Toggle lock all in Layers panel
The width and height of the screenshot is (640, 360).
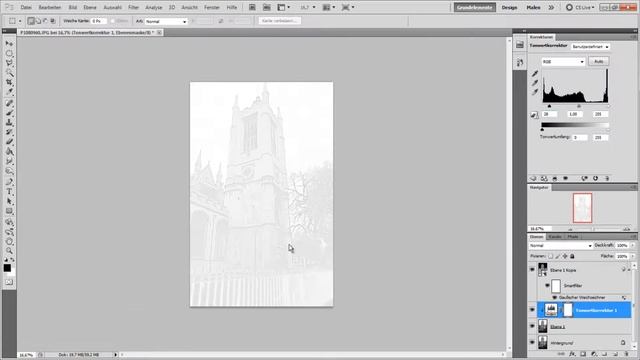coord(572,256)
